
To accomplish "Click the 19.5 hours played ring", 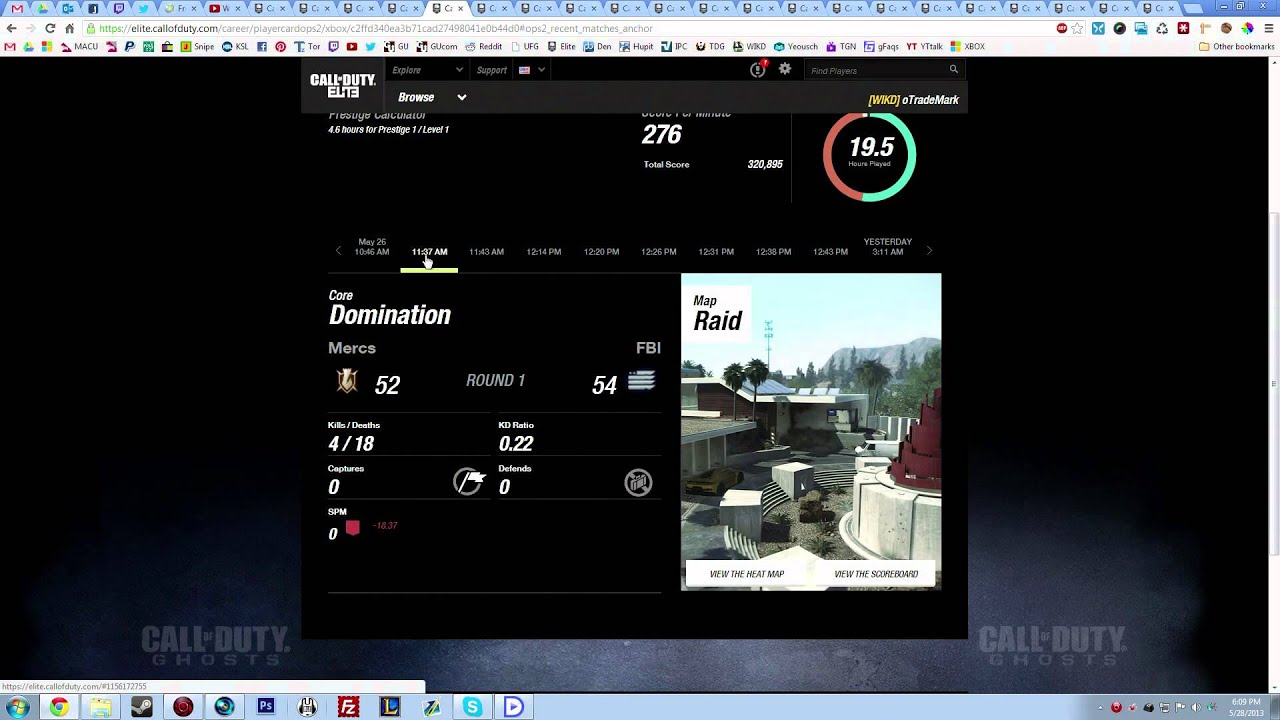I will [x=869, y=155].
